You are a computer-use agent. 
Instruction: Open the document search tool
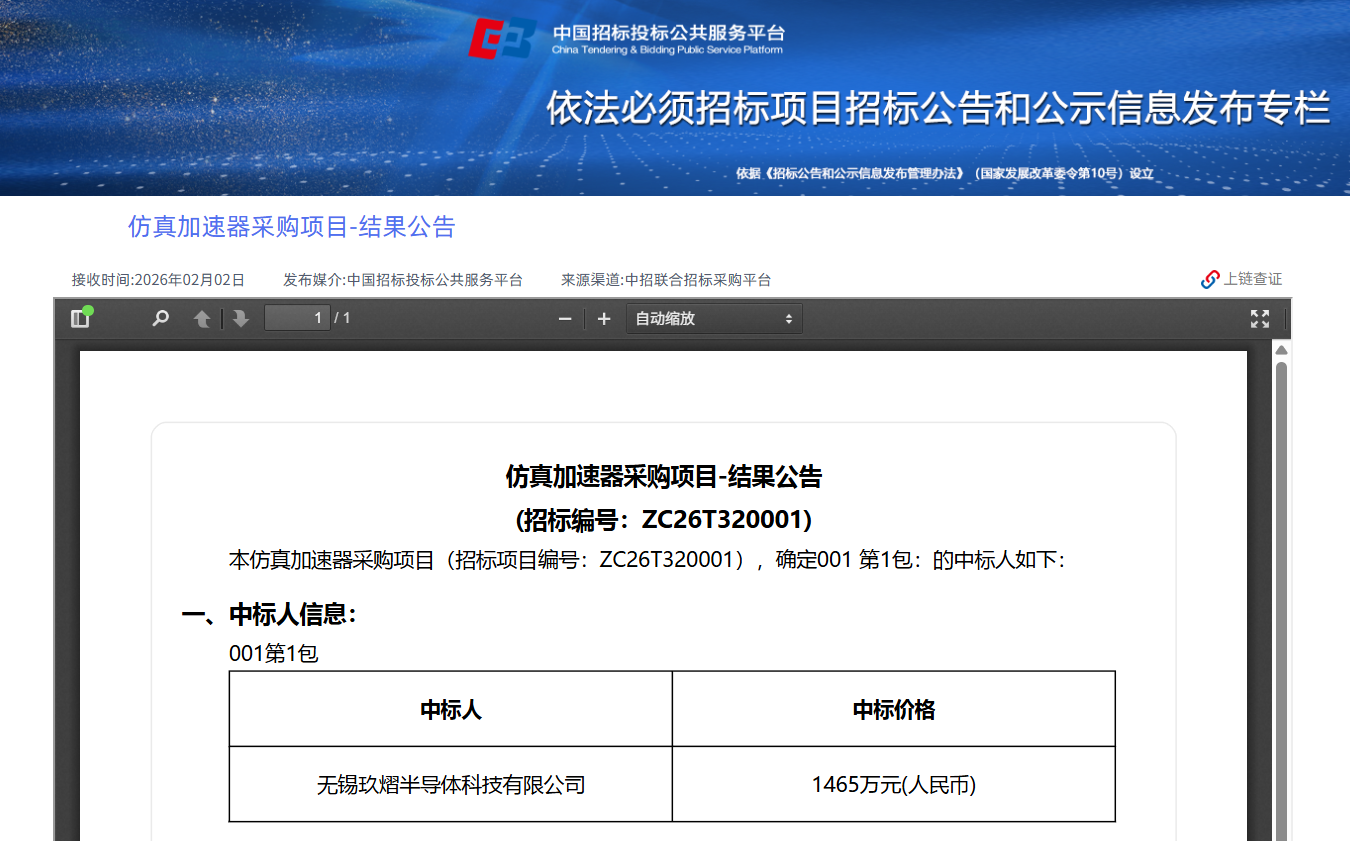pyautogui.click(x=160, y=317)
